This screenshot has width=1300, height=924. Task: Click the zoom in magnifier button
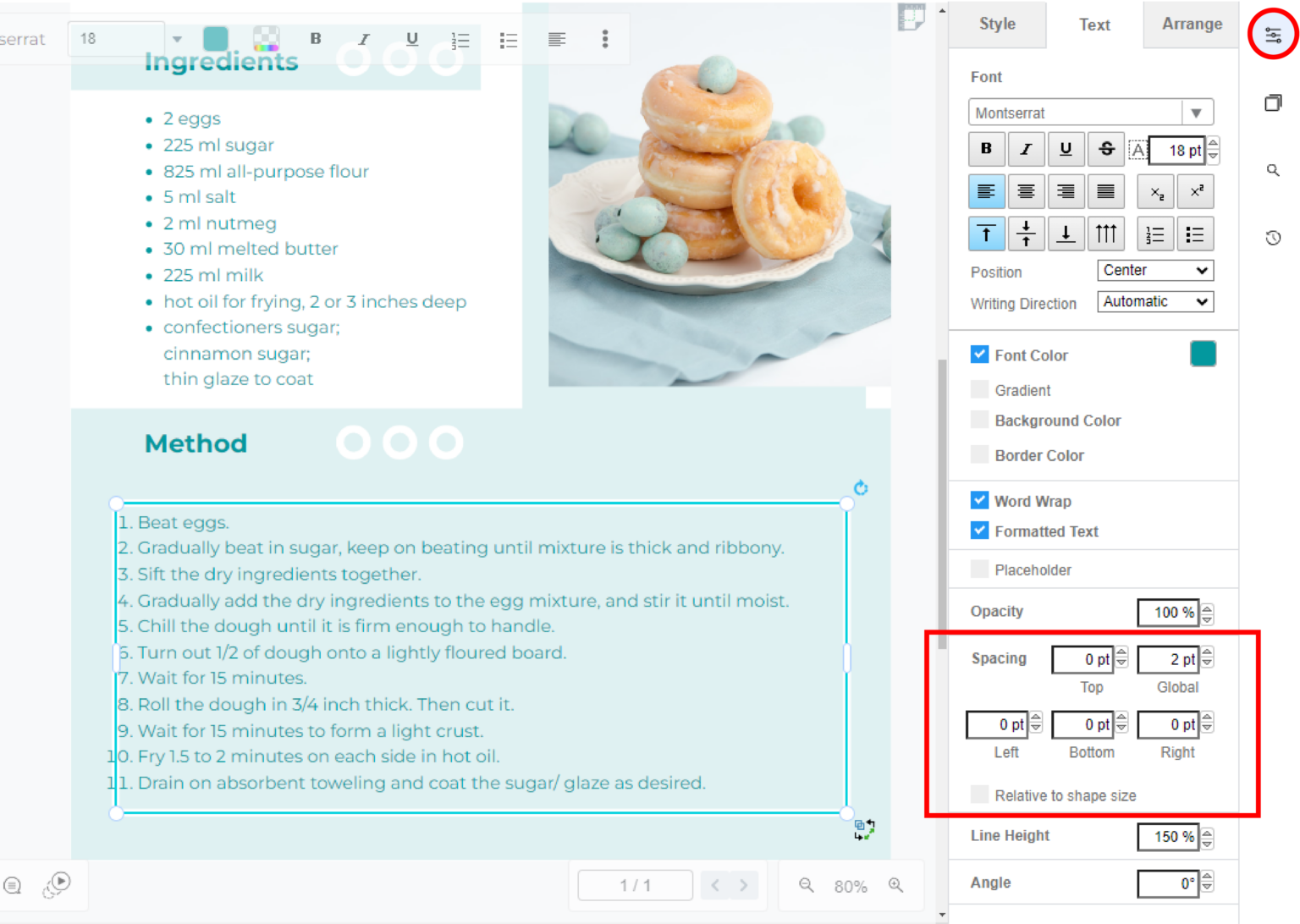tap(895, 885)
